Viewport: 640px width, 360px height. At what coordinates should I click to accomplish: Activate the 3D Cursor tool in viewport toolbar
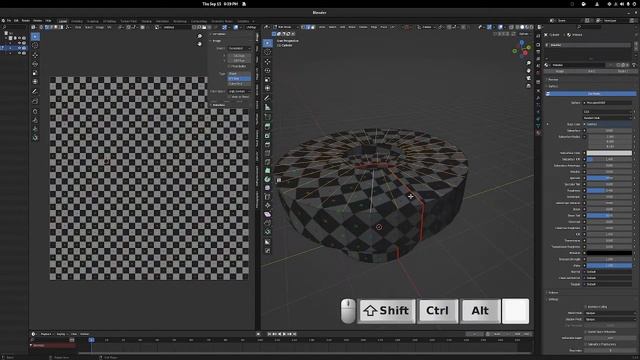coord(267,52)
